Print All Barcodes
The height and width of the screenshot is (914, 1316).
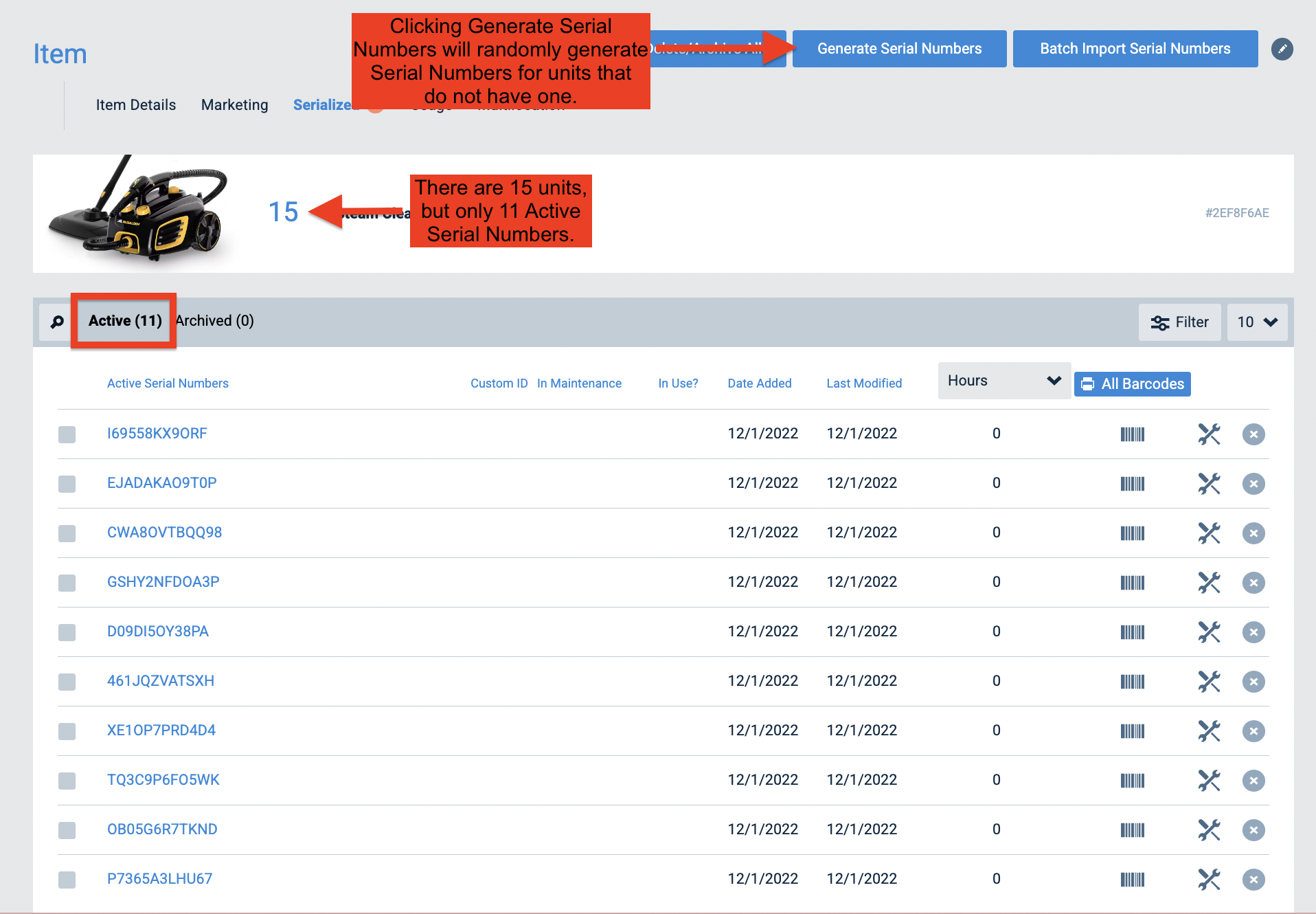1132,383
